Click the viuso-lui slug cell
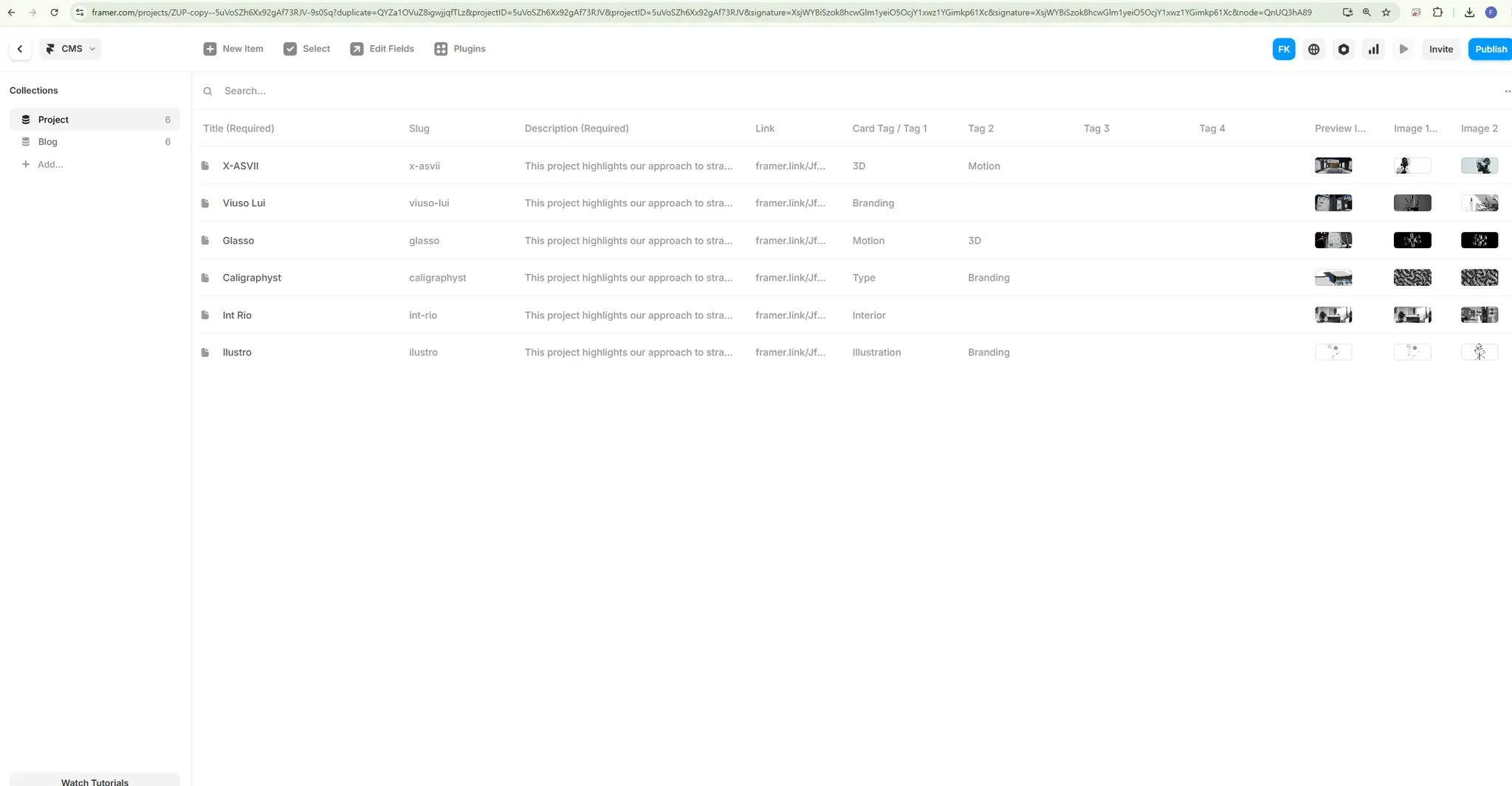Screen dimensions: 1512x786 (x=429, y=203)
